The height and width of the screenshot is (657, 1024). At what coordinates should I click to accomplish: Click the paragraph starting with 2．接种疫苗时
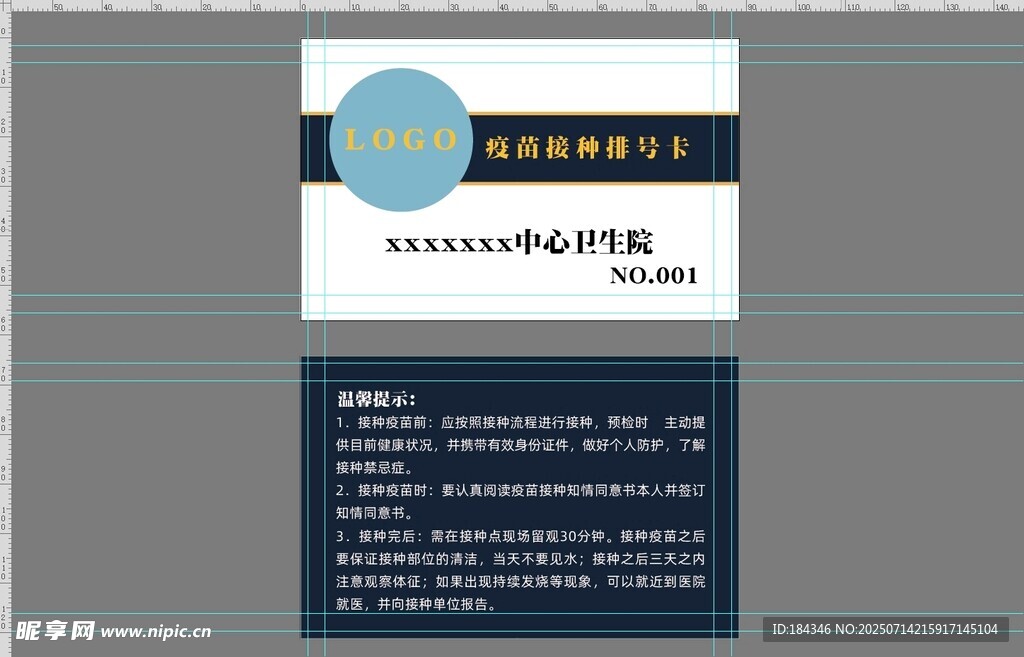tap(520, 501)
